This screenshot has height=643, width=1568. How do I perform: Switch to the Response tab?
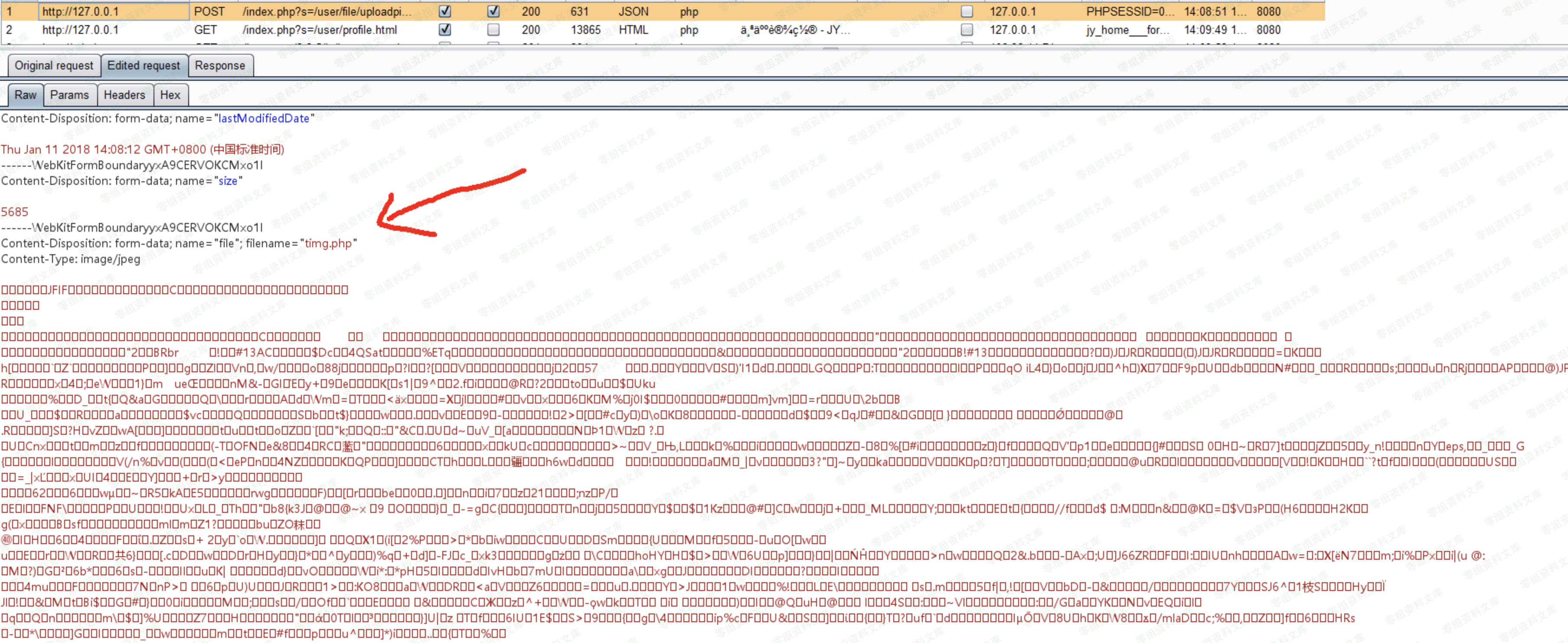click(220, 66)
